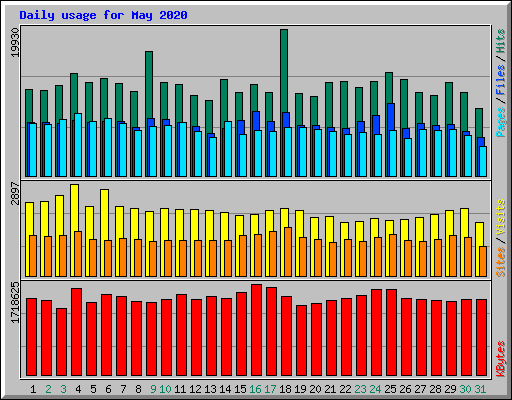512x400 pixels.
Task: Click the green day 31 label
Action: [x=480, y=389]
